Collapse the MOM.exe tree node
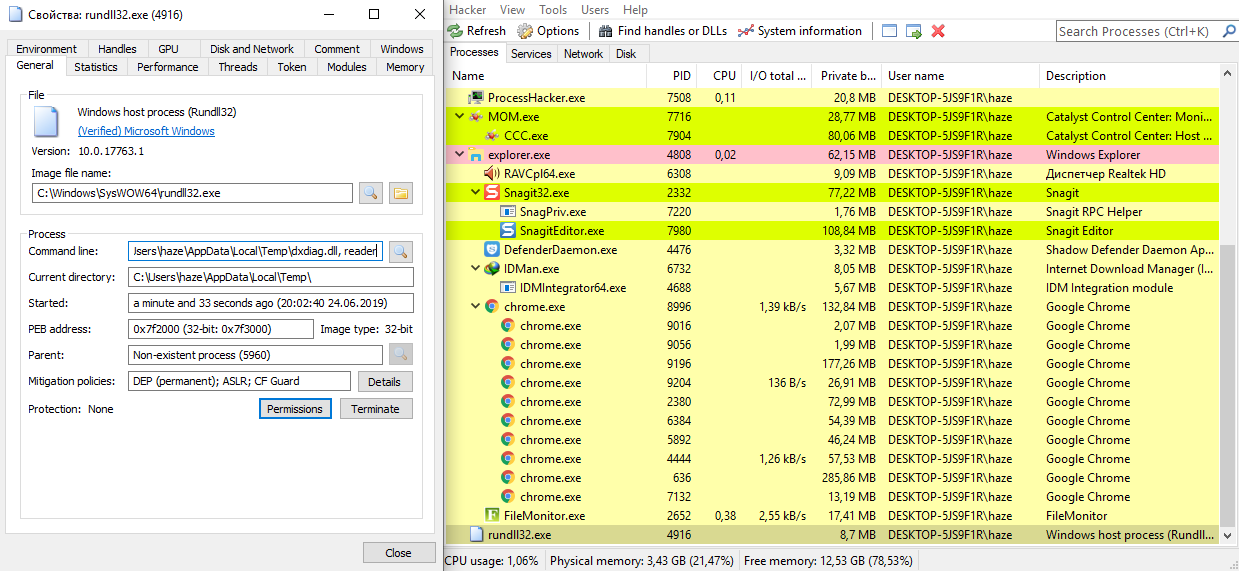Screen dimensions: 1239x571 460,117
